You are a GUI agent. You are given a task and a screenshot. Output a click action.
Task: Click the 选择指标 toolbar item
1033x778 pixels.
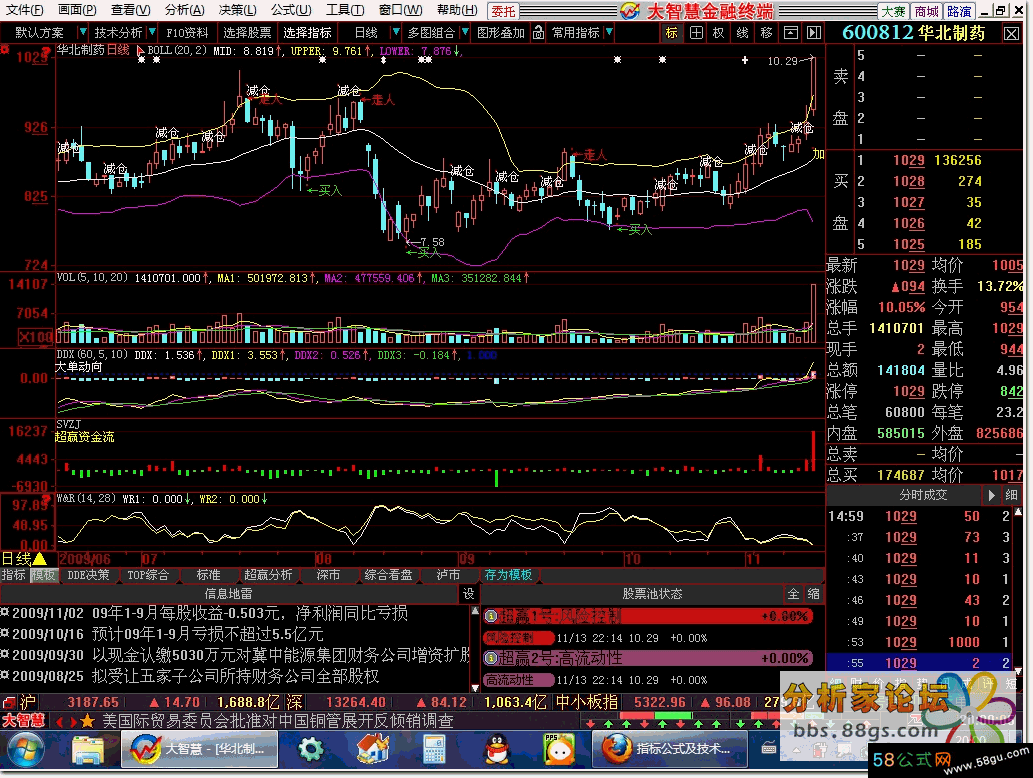308,32
